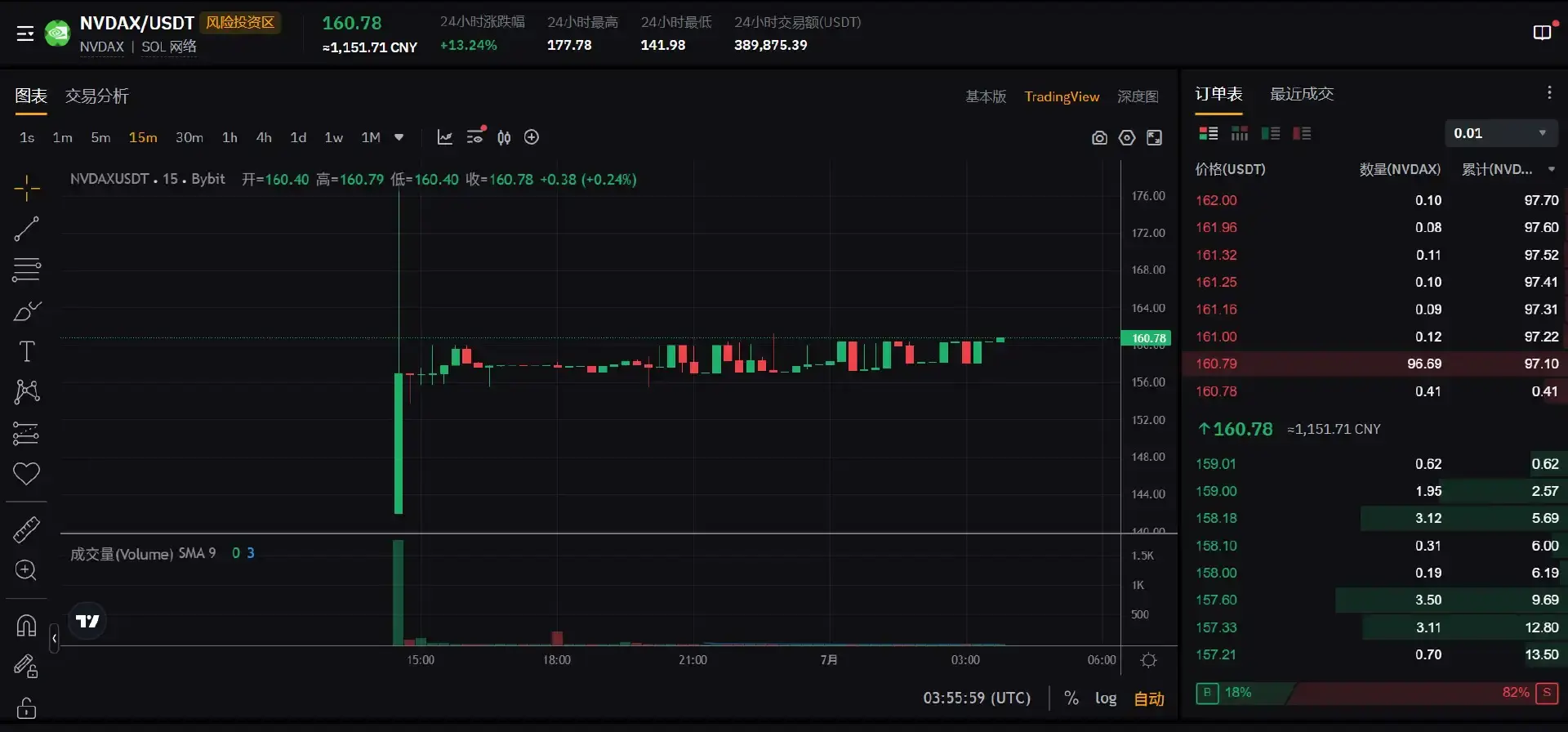Toggle percent scale on price axis
The height and width of the screenshot is (732, 1568).
1071,699
